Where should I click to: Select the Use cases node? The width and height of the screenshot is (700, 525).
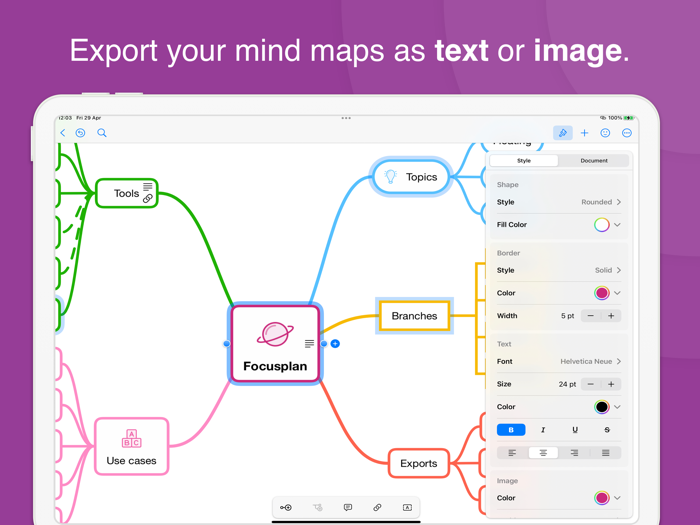point(131,446)
